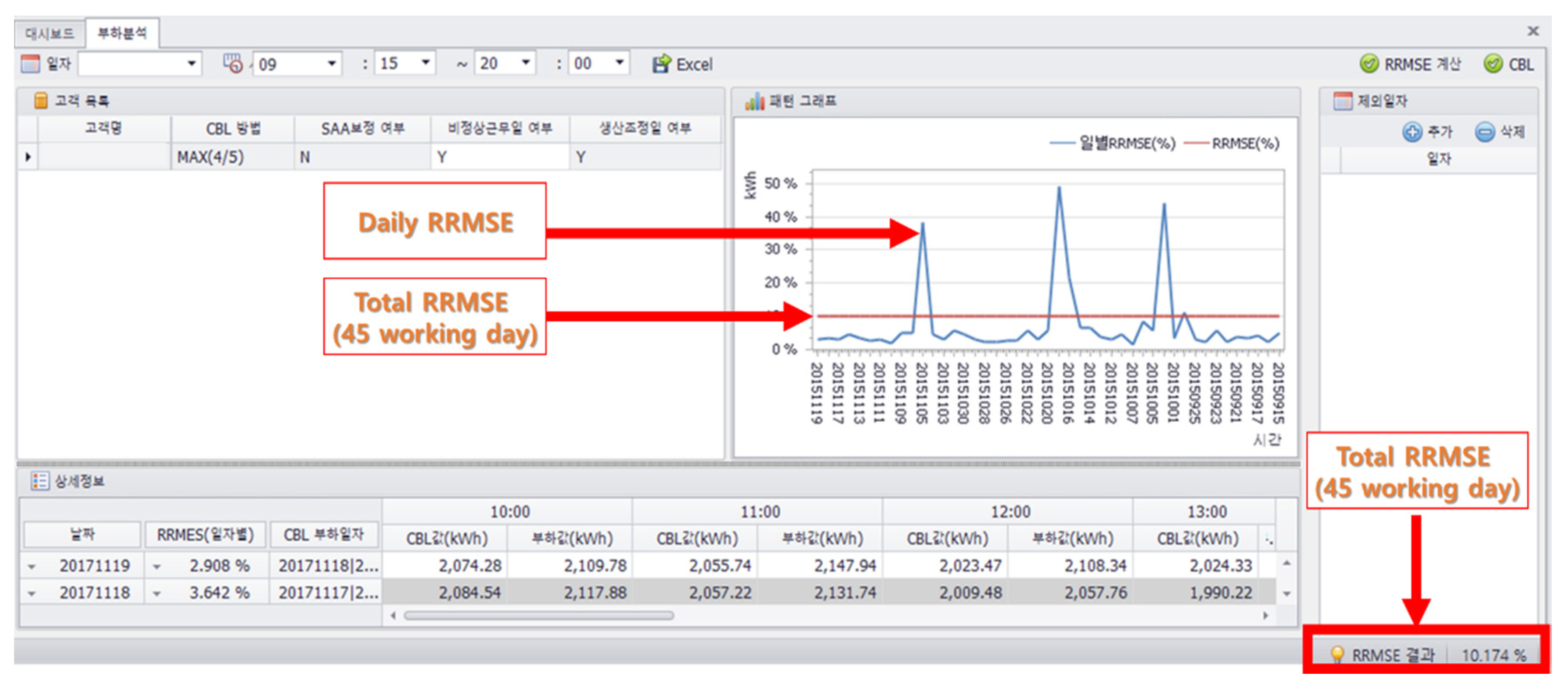This screenshot has height=693, width=1568.
Task: Click the 비정상근무일 여부 column header
Action: [500, 129]
